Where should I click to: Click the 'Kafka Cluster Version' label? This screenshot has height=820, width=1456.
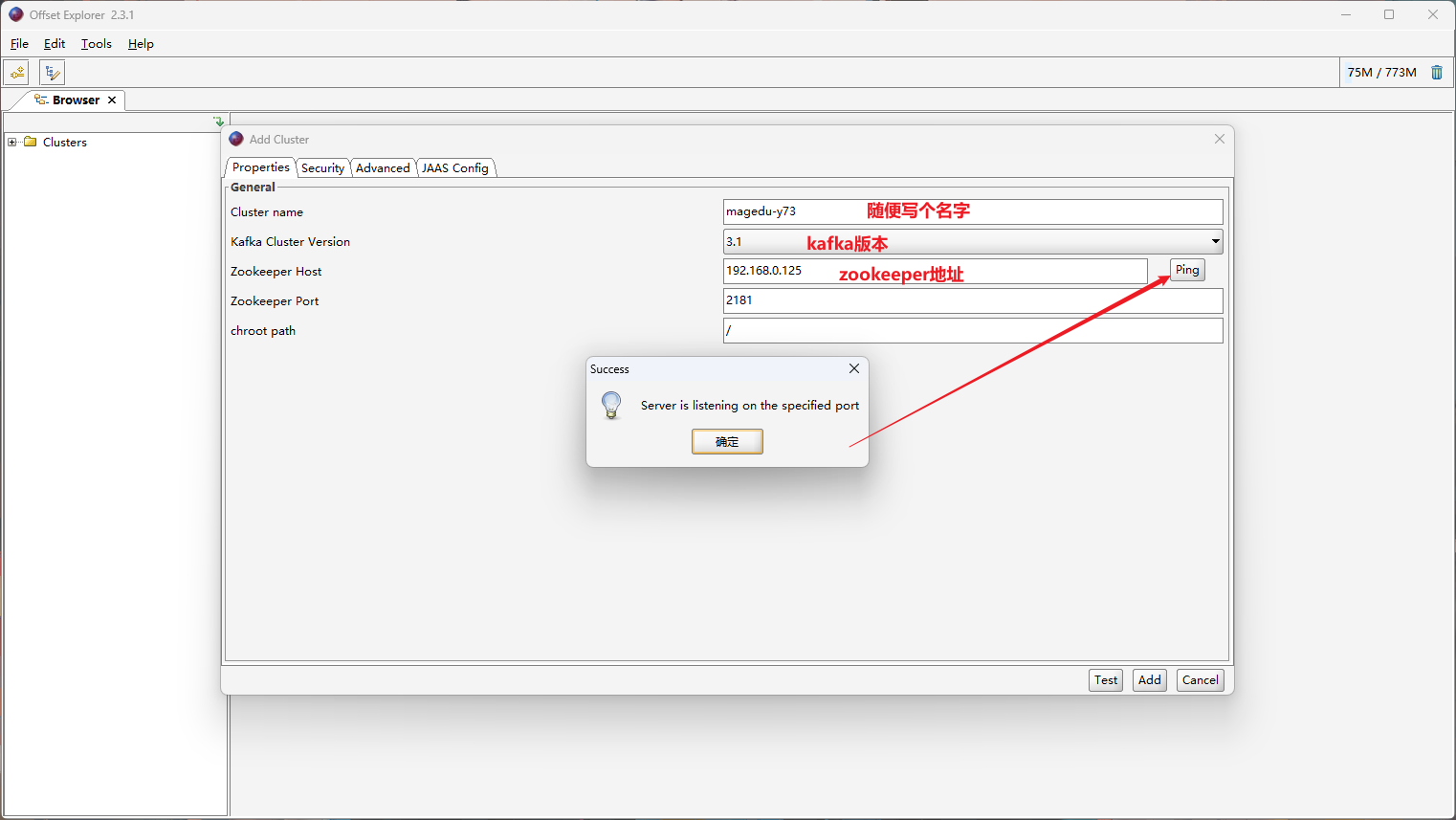click(x=290, y=242)
